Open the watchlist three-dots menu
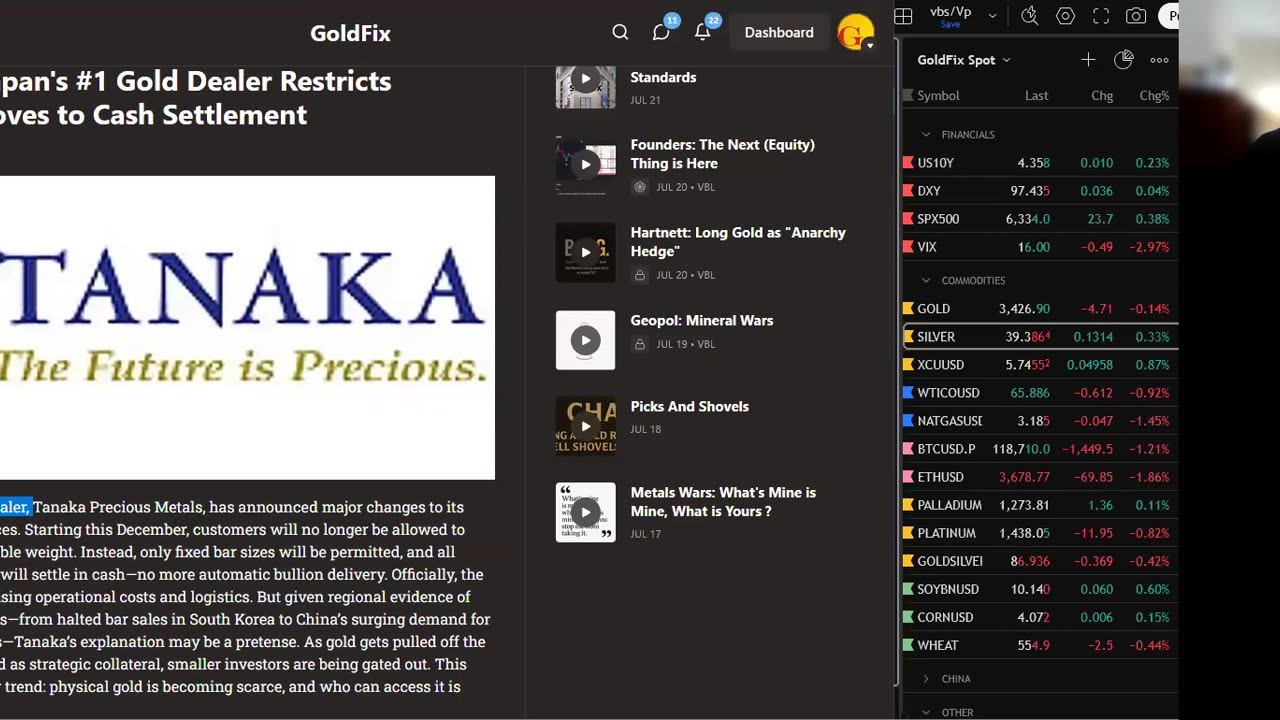Screen dimensions: 1280x720 tap(1159, 60)
